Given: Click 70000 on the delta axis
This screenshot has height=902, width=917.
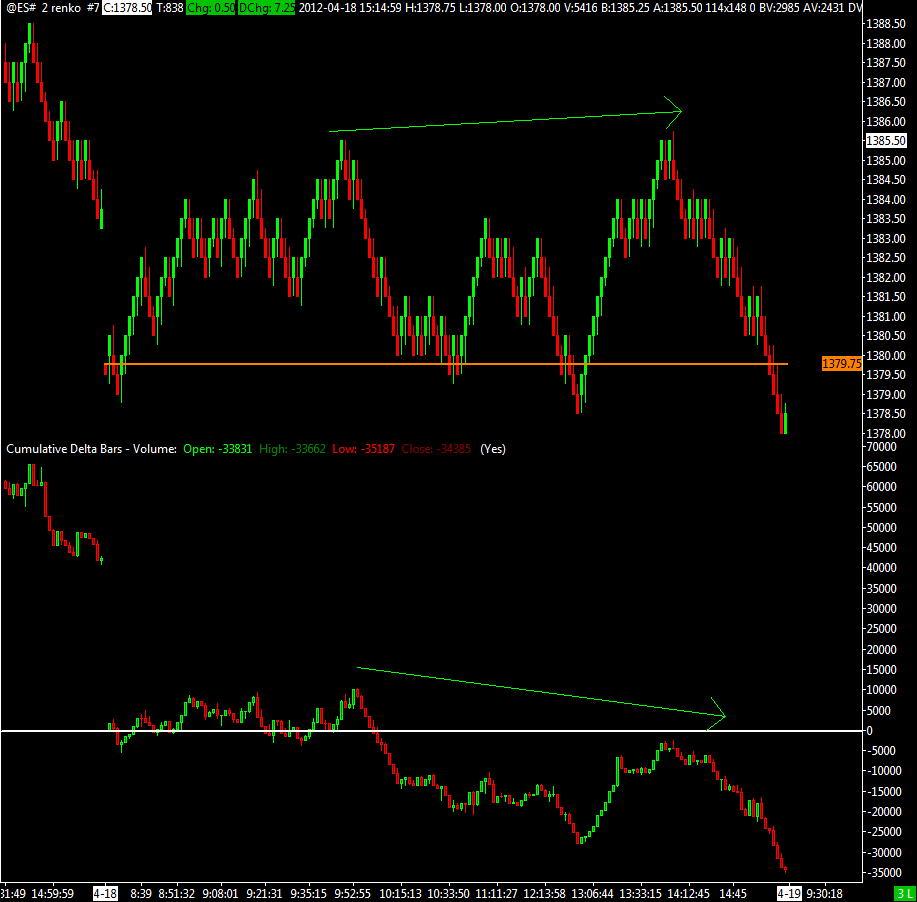Looking at the screenshot, I should pos(882,446).
